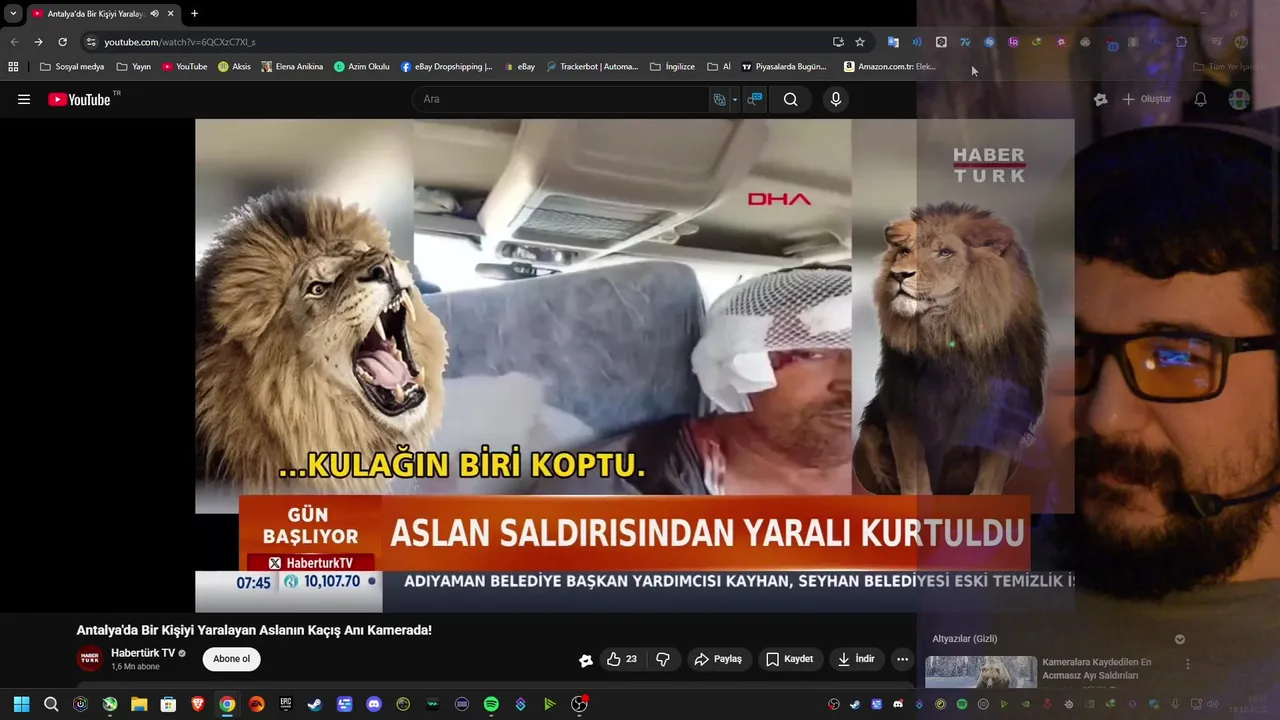Click the Oluştur create button
This screenshot has height=720, width=1280.
pyautogui.click(x=1146, y=99)
